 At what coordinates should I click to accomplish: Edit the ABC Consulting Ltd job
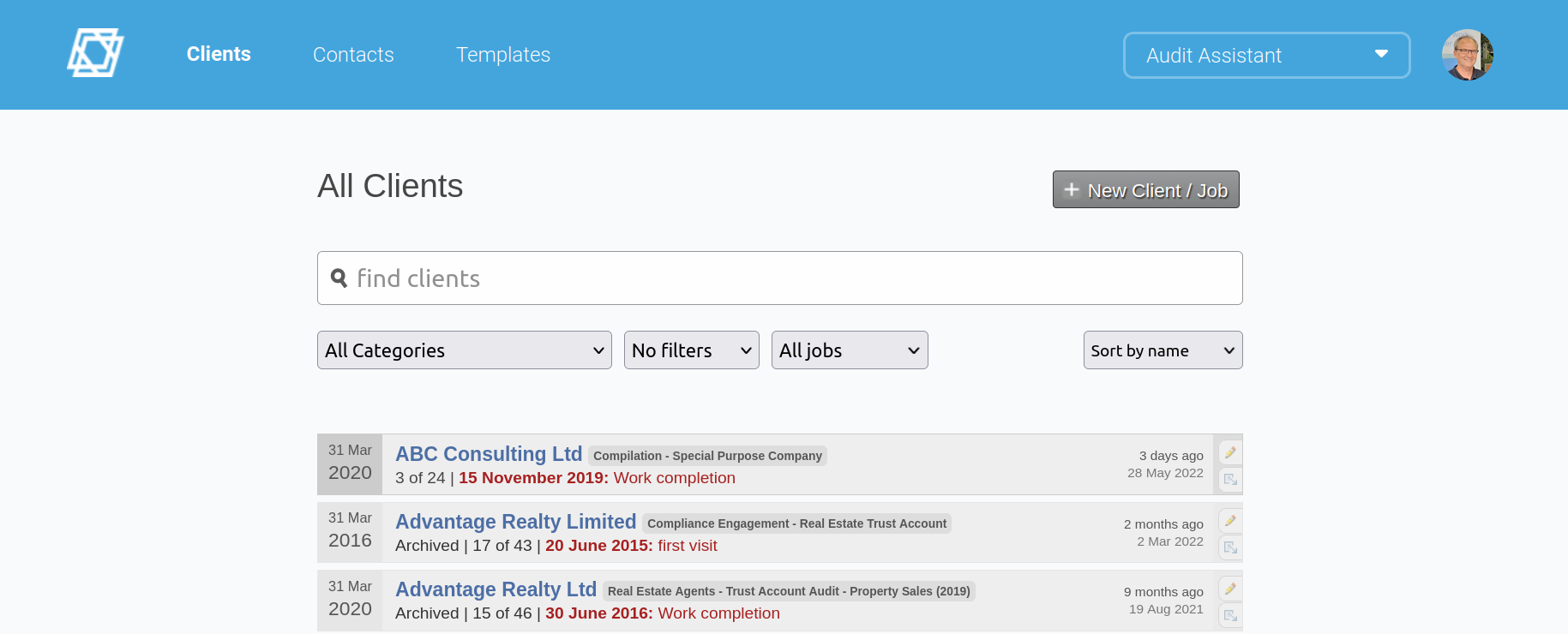[x=1230, y=452]
